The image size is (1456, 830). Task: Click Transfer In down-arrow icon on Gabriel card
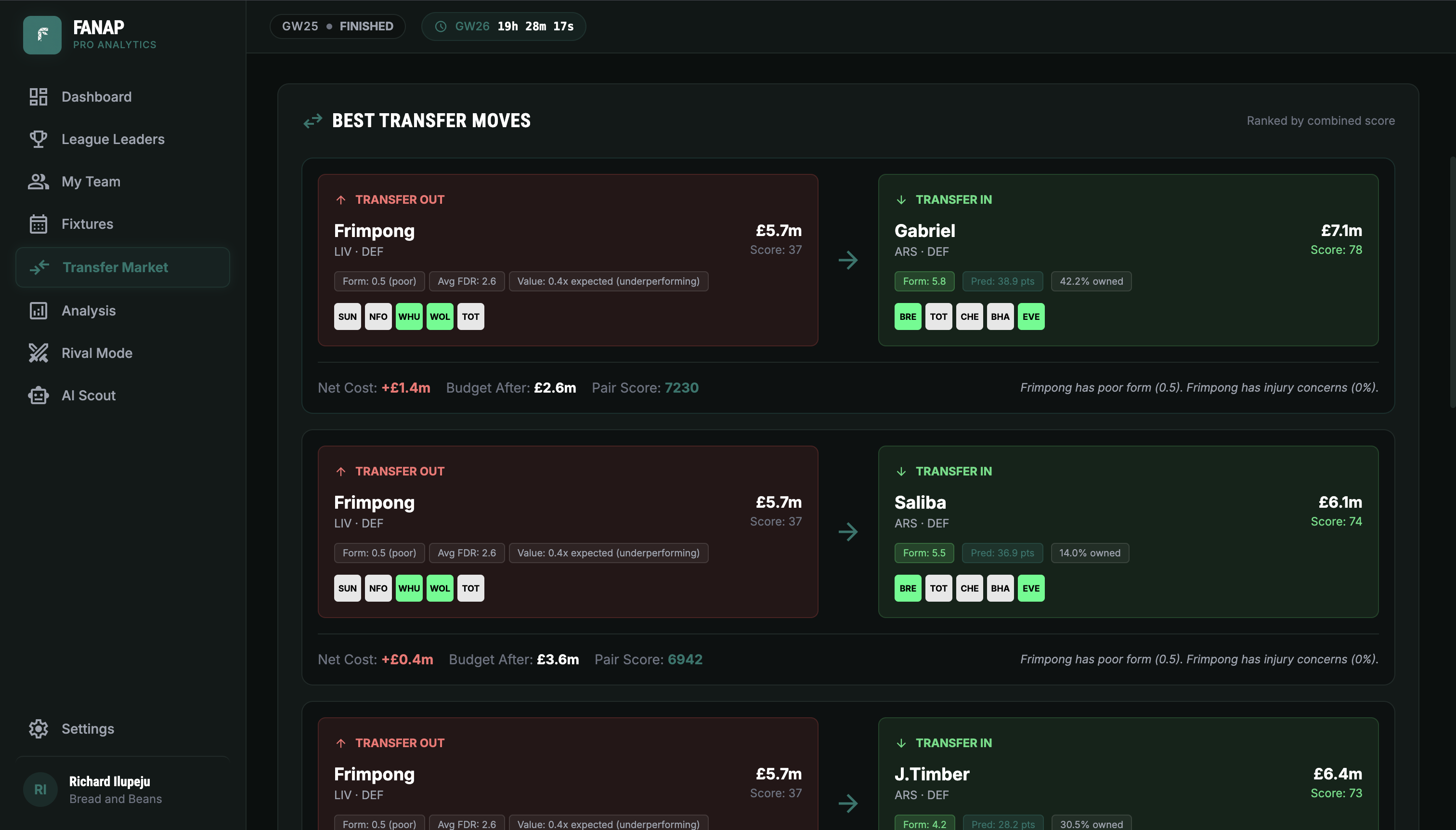tap(901, 199)
